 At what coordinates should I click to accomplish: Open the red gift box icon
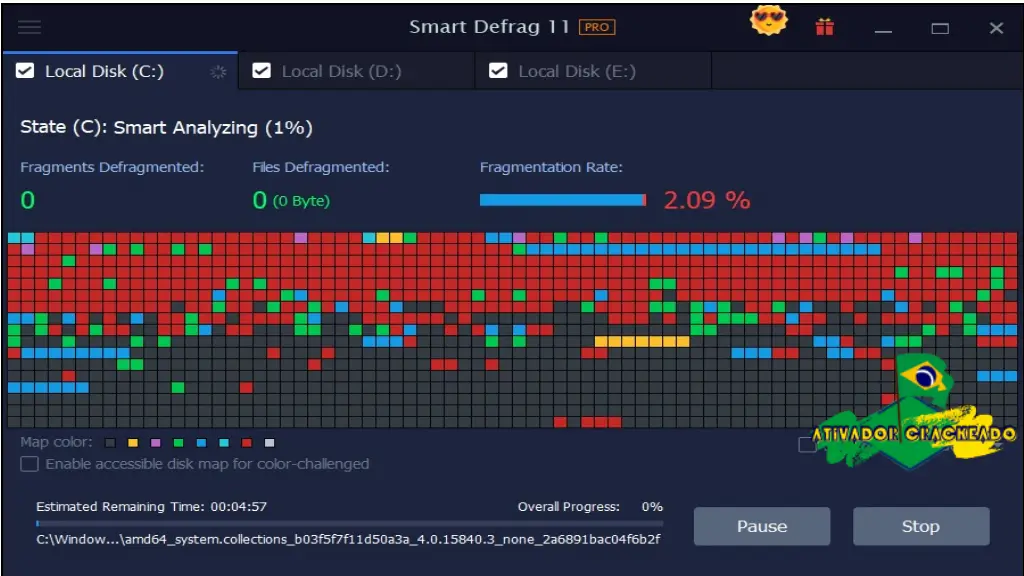(x=824, y=27)
